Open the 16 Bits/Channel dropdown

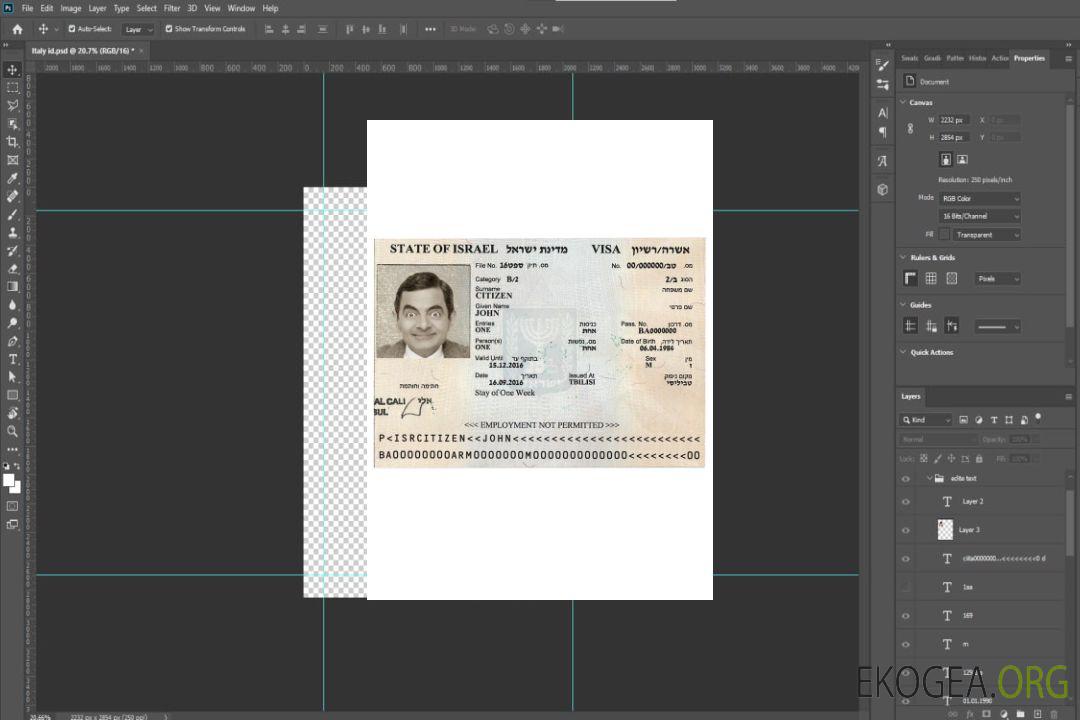point(979,216)
